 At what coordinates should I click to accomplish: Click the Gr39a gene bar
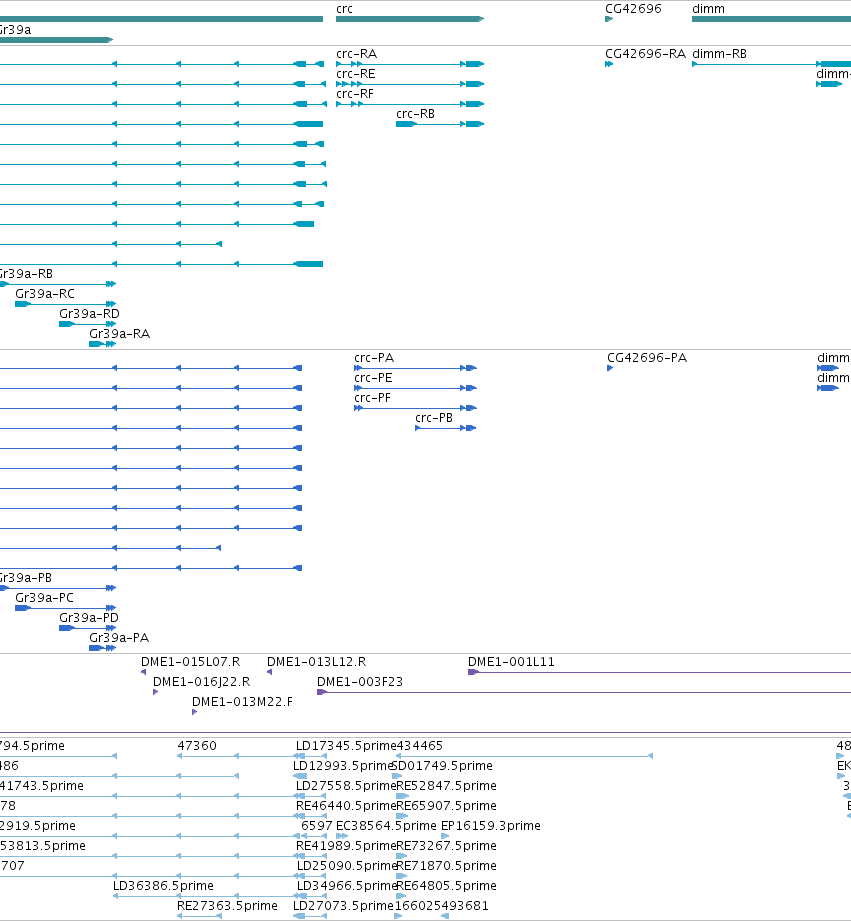pyautogui.click(x=56, y=40)
